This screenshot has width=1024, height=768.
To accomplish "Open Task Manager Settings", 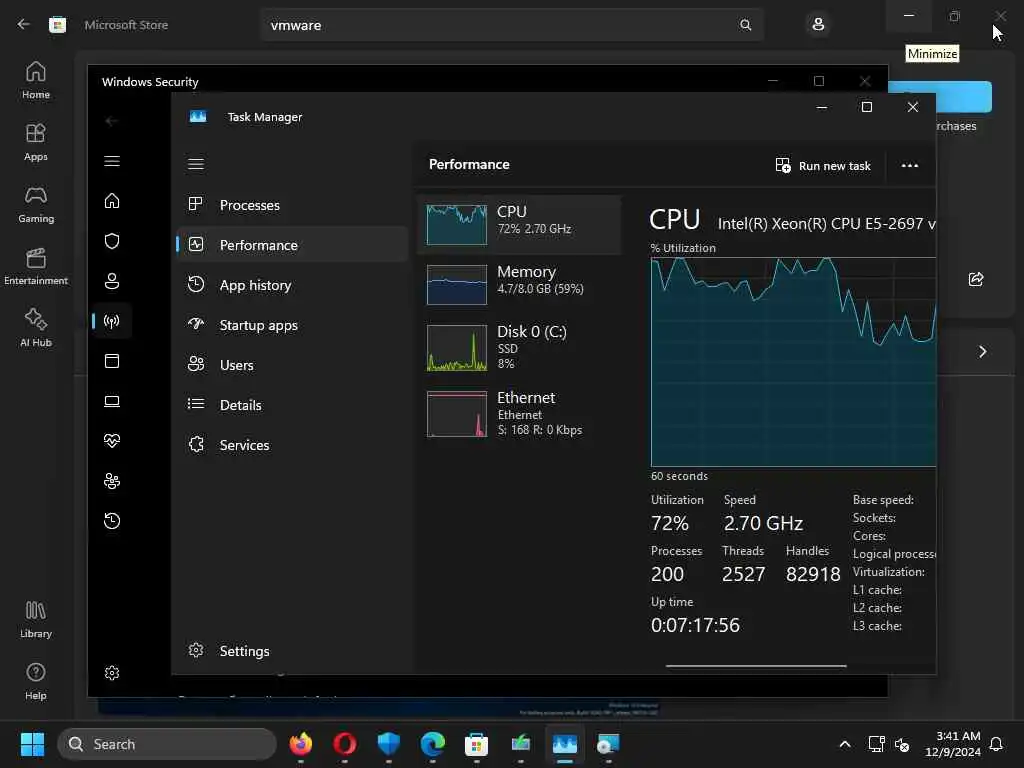I will [292, 650].
